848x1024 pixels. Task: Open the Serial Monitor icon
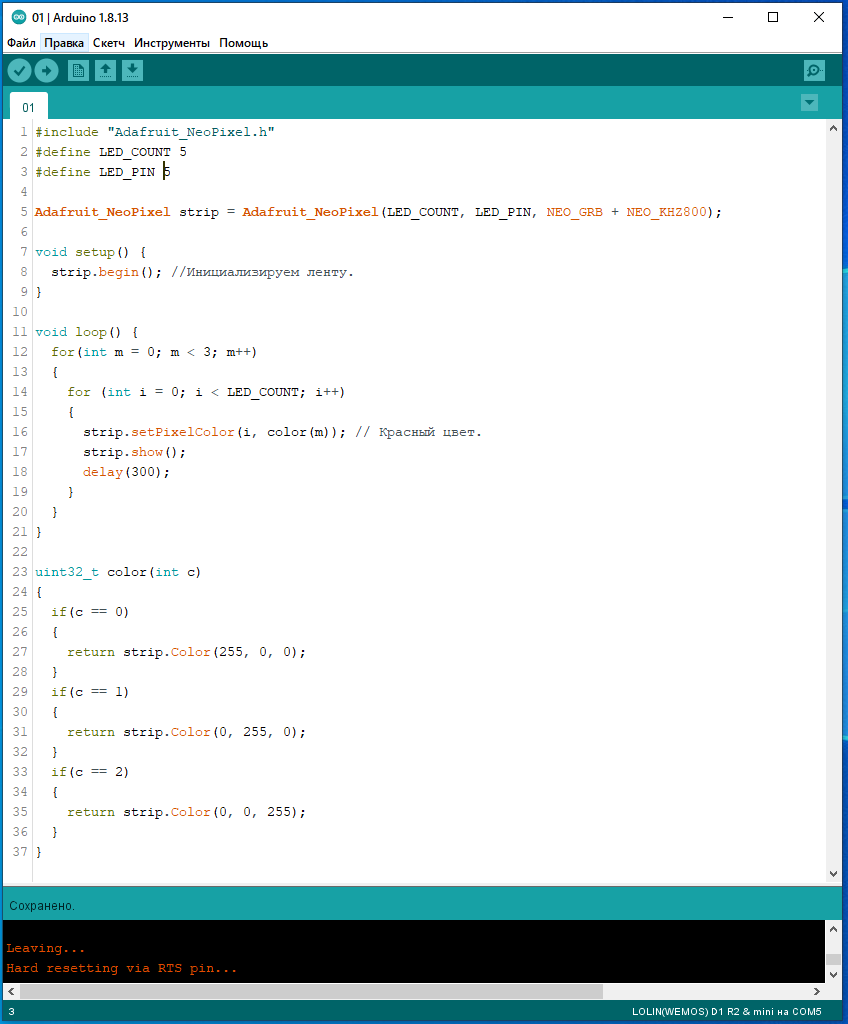[x=814, y=70]
